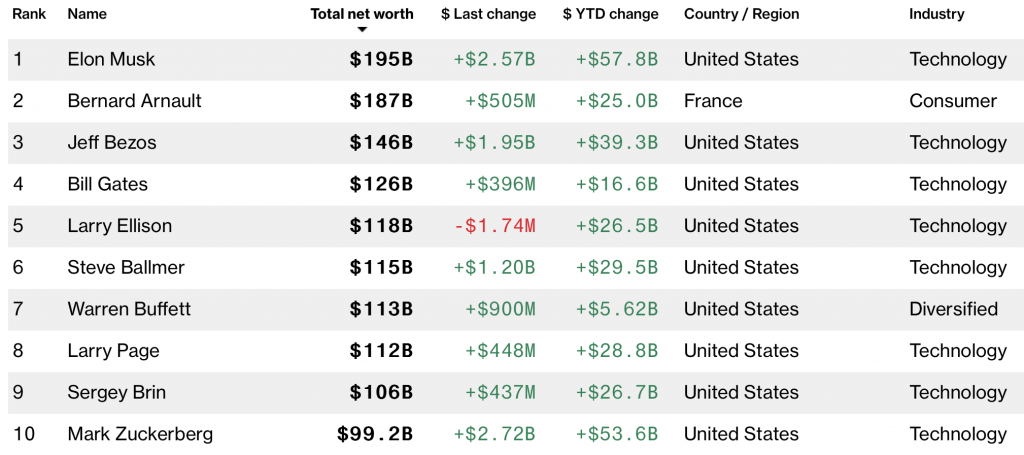Image resolution: width=1024 pixels, height=455 pixels.
Task: Click the sort arrow under Total net worth
Action: coord(362,30)
